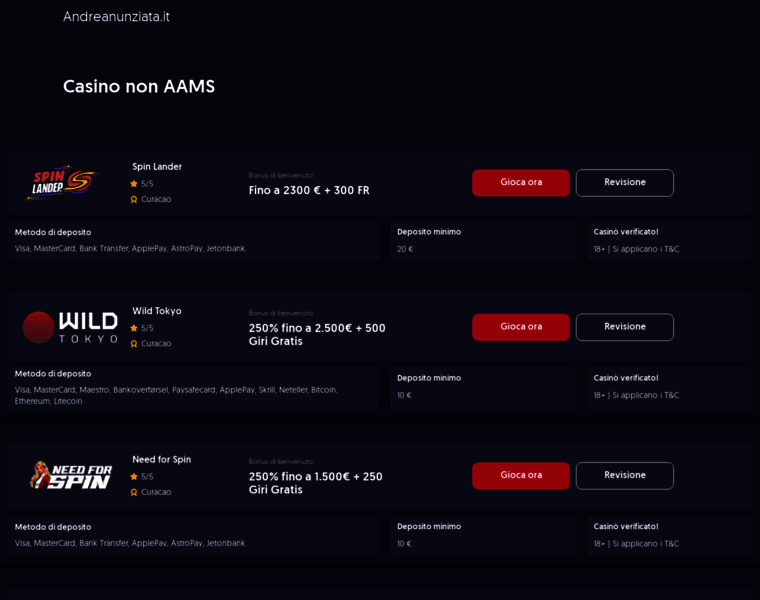Go to the Andreanunziata.it home link

pos(116,17)
